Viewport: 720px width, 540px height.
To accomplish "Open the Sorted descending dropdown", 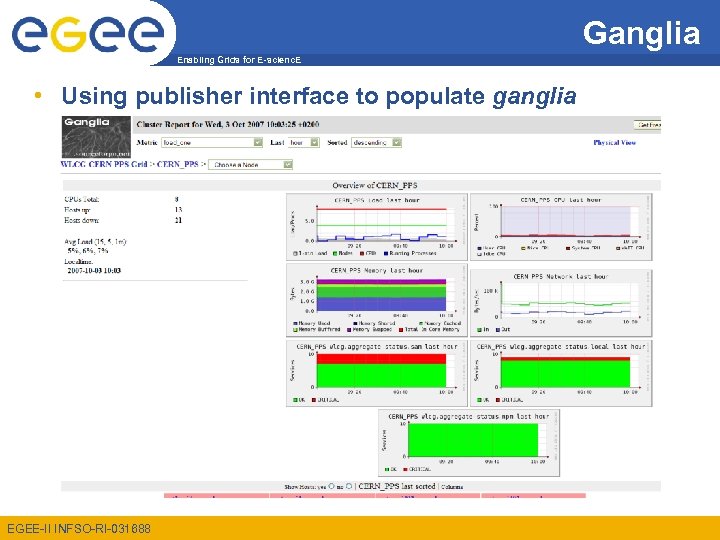I will coord(377,143).
